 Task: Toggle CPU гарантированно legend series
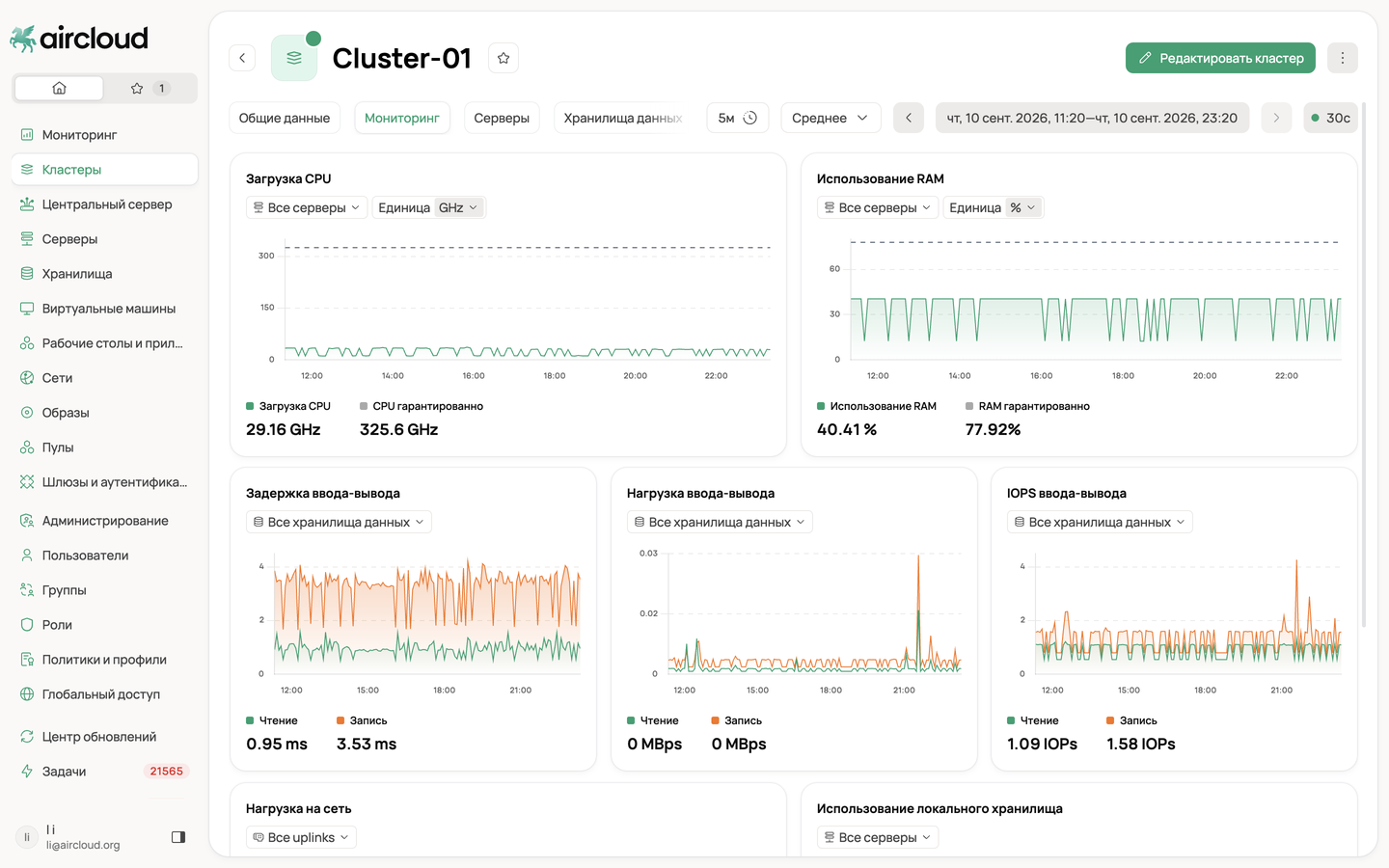422,406
